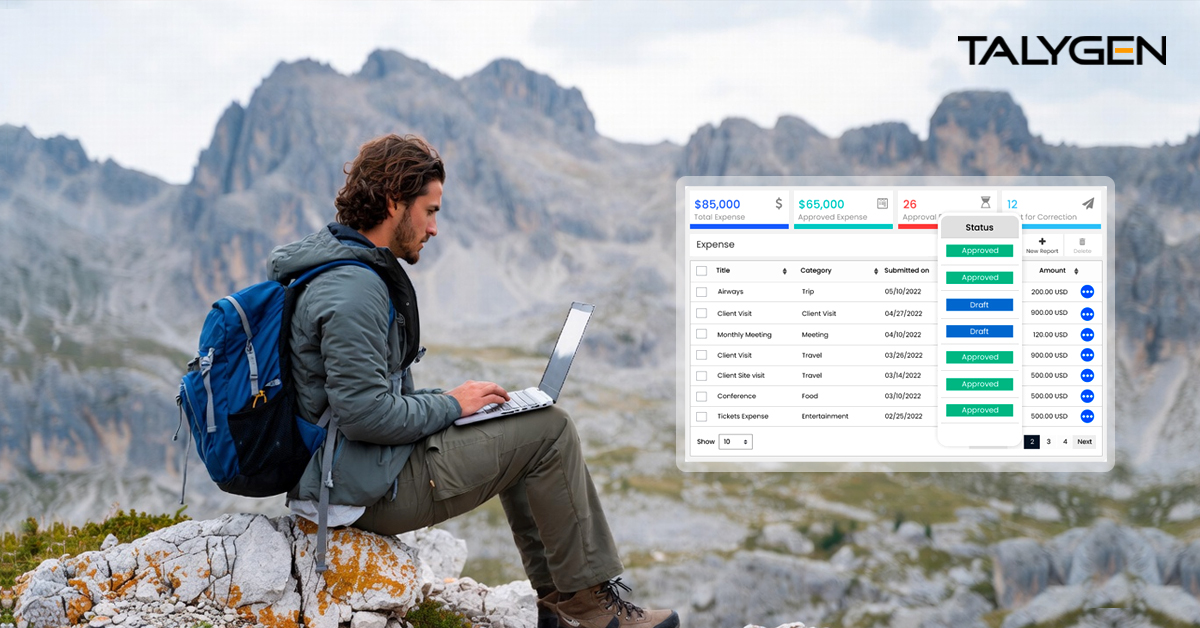Screen dimensions: 1200x628
Task: Open the Show 10 entries dropdown
Action: (x=735, y=441)
